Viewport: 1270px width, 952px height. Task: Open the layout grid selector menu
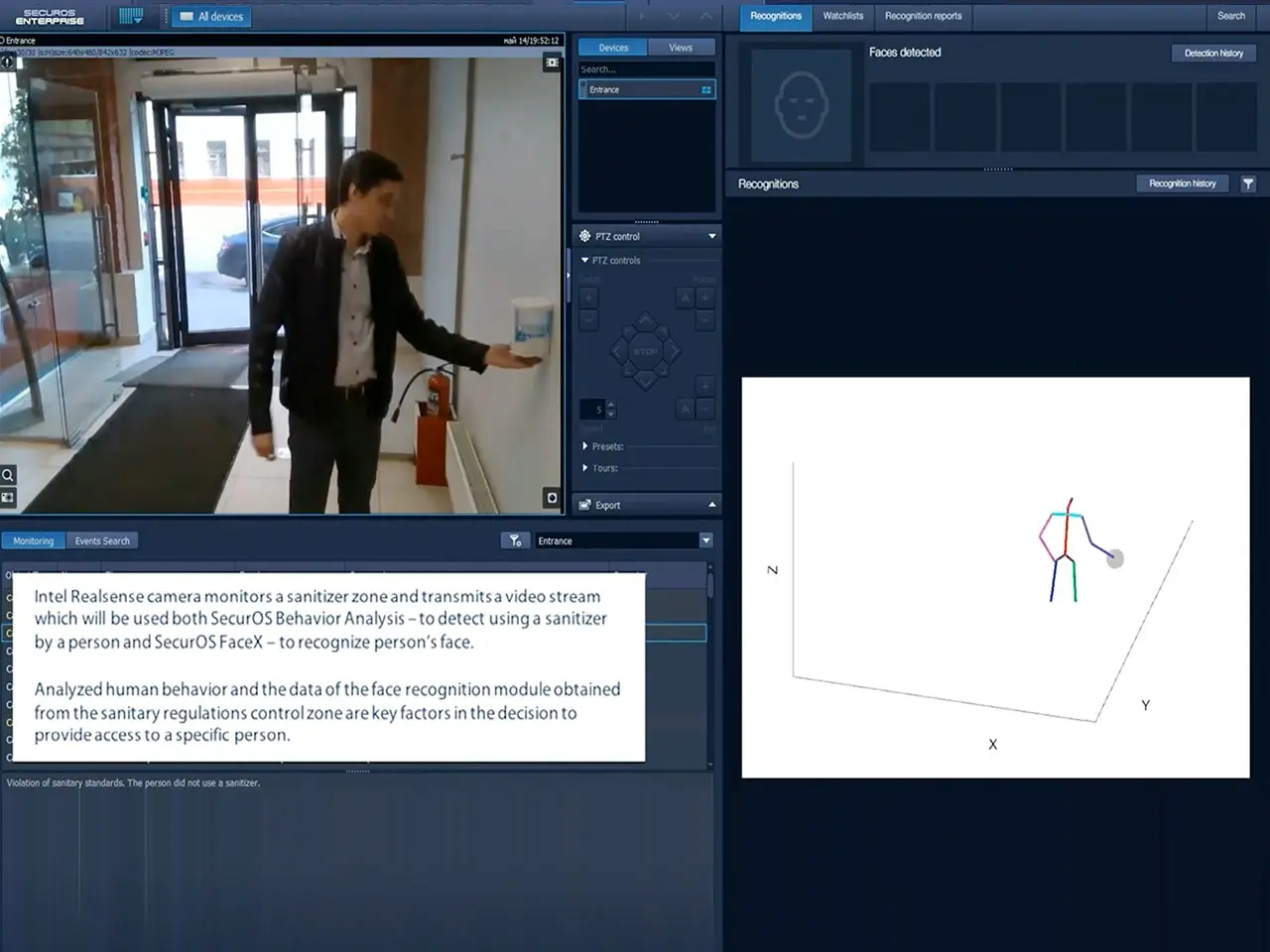point(130,16)
